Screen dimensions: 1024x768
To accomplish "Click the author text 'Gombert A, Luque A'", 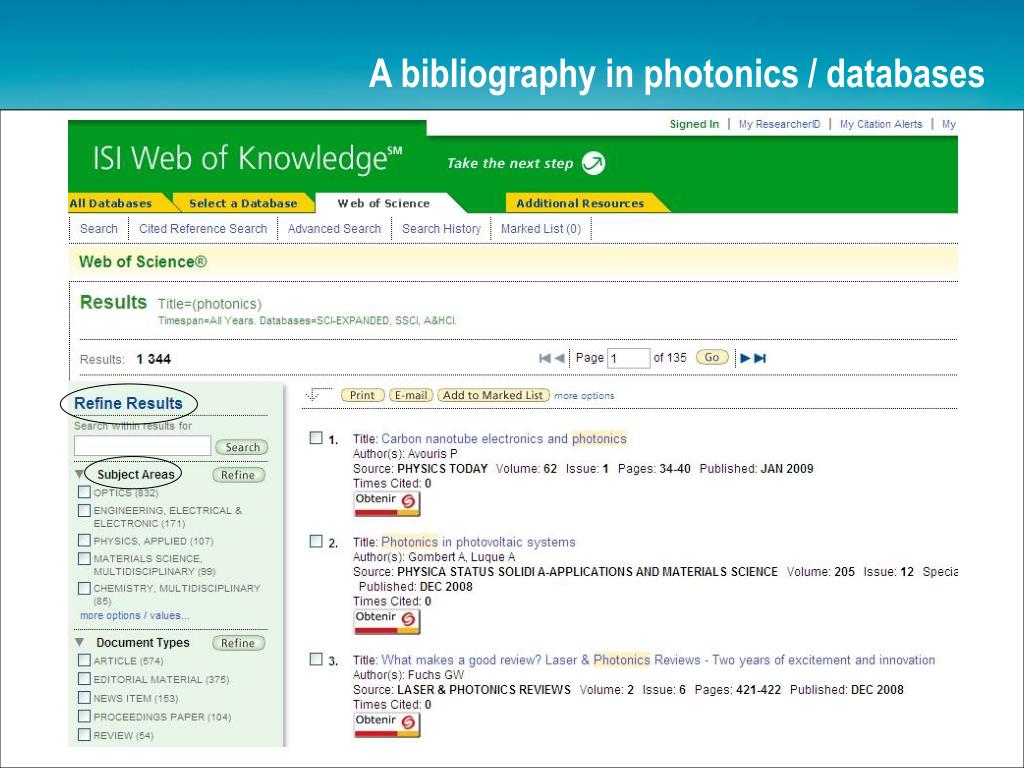I will click(461, 557).
